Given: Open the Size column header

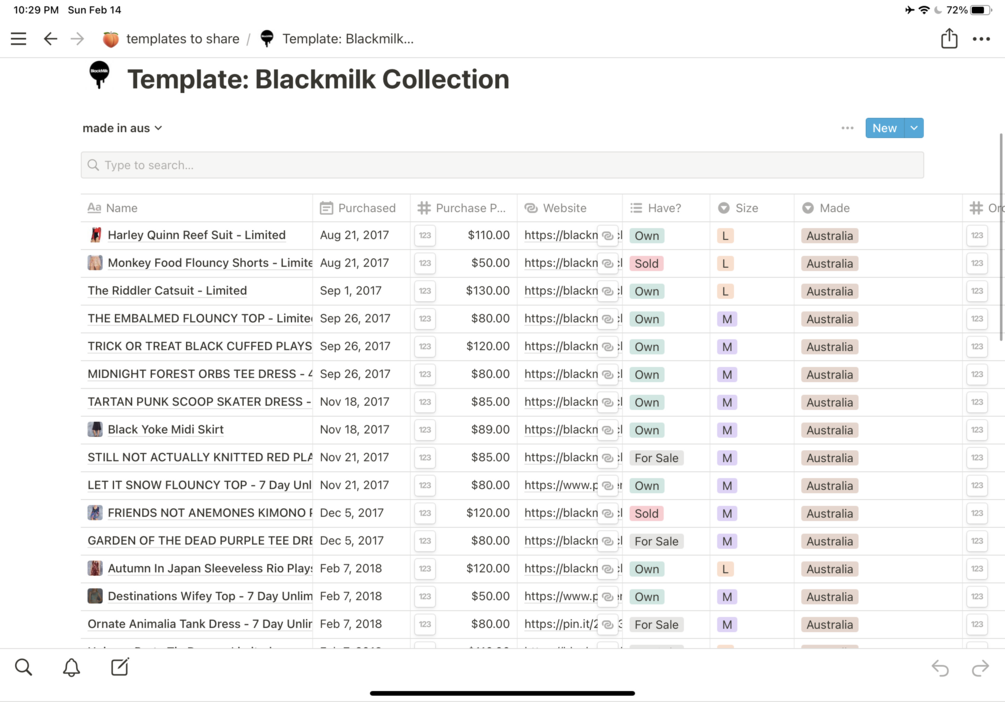Looking at the screenshot, I should pos(752,208).
